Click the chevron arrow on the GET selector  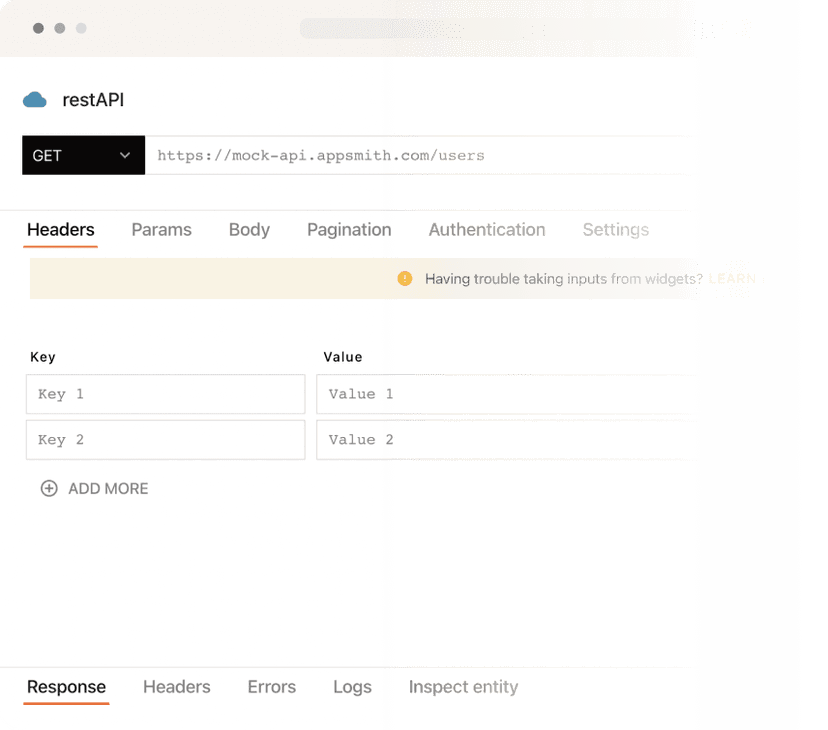(x=126, y=155)
